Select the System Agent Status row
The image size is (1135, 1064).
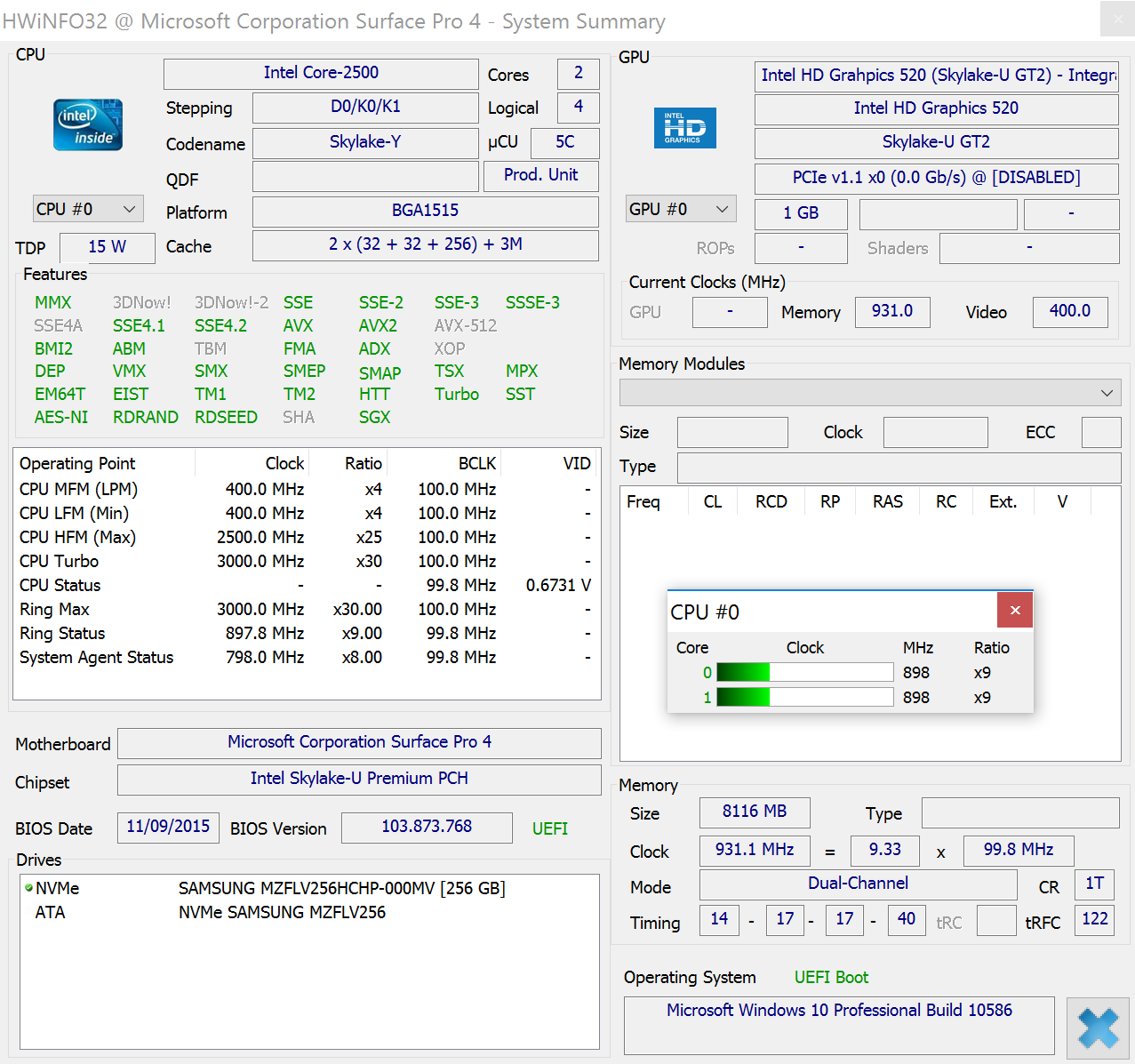(306, 657)
